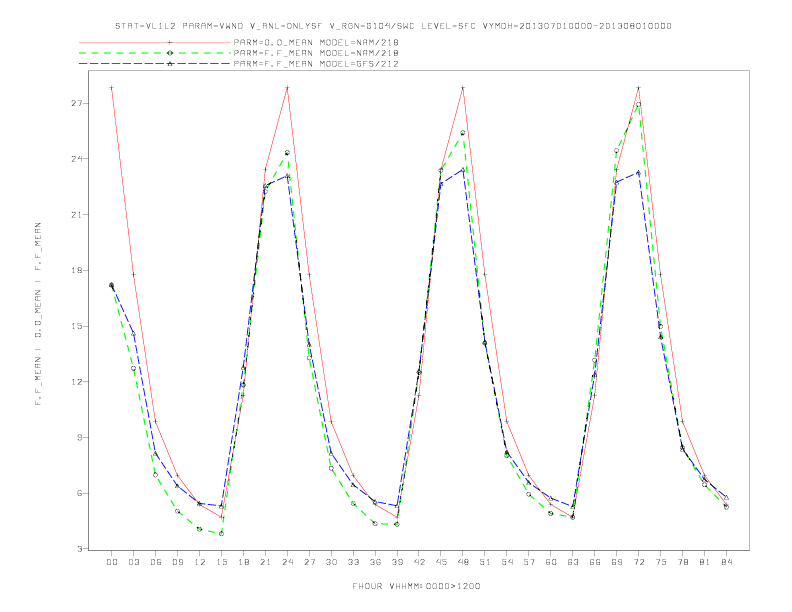Viewport: 792px width, 612px height.
Task: Click x-axis forecast hour label 51
Action: (485, 562)
